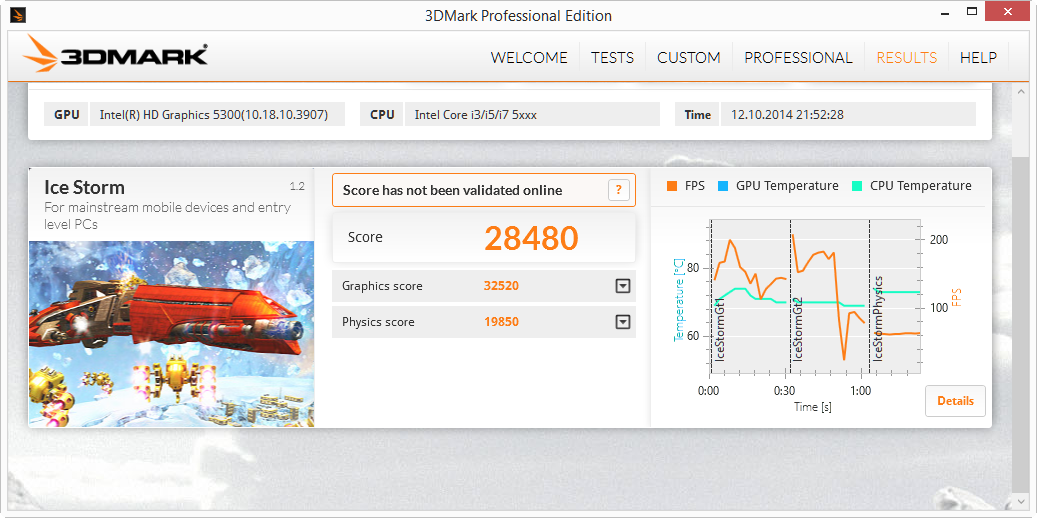Close the 3DMark window
The height and width of the screenshot is (518, 1037).
tap(1008, 11)
